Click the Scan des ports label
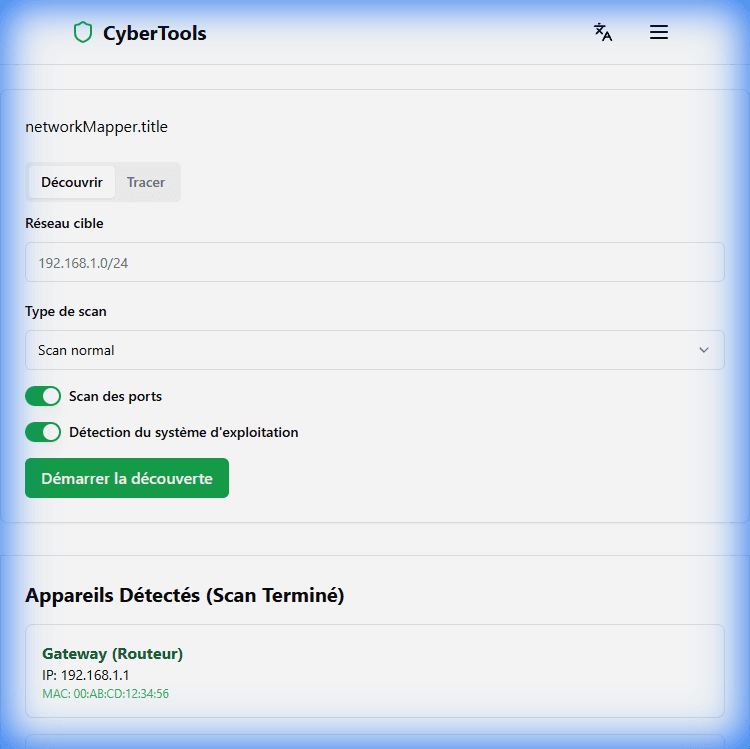Image resolution: width=750 pixels, height=749 pixels. tap(115, 396)
